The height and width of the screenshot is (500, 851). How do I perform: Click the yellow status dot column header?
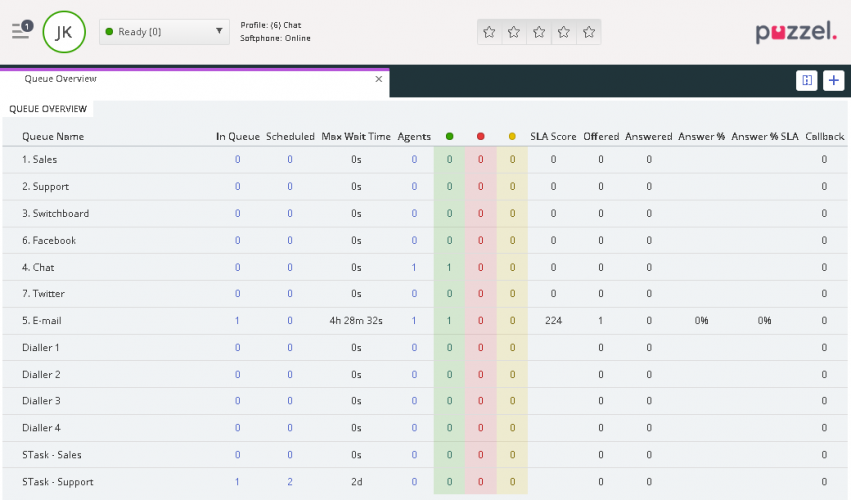click(512, 136)
